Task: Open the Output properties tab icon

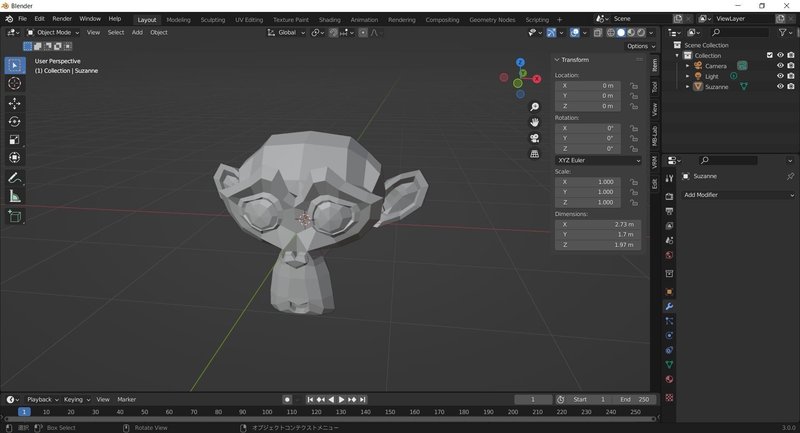Action: [669, 211]
